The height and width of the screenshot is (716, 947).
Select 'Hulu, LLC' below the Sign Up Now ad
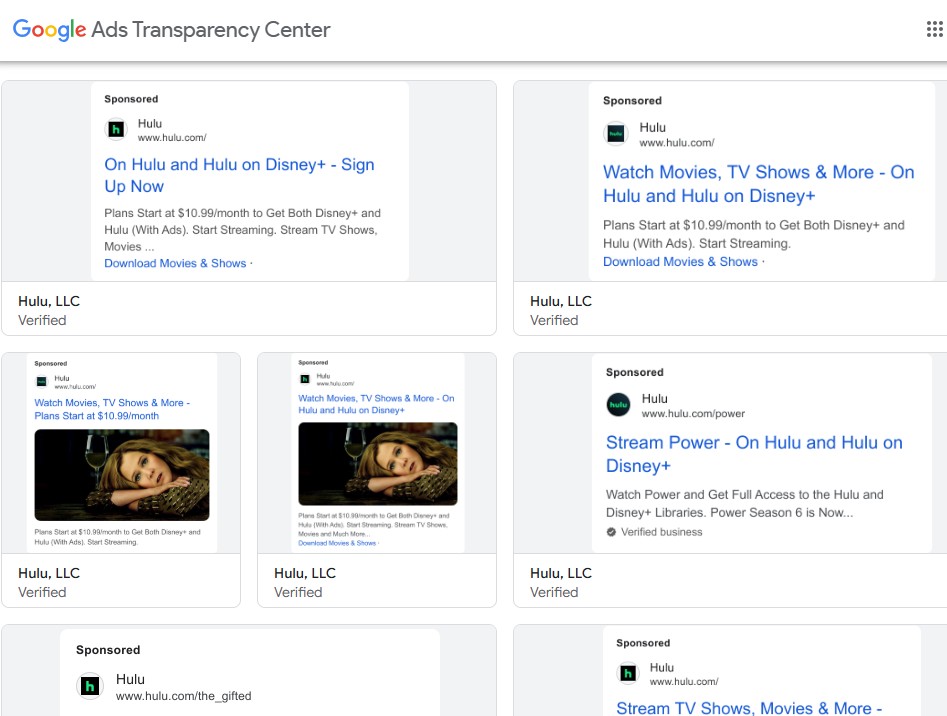[49, 301]
